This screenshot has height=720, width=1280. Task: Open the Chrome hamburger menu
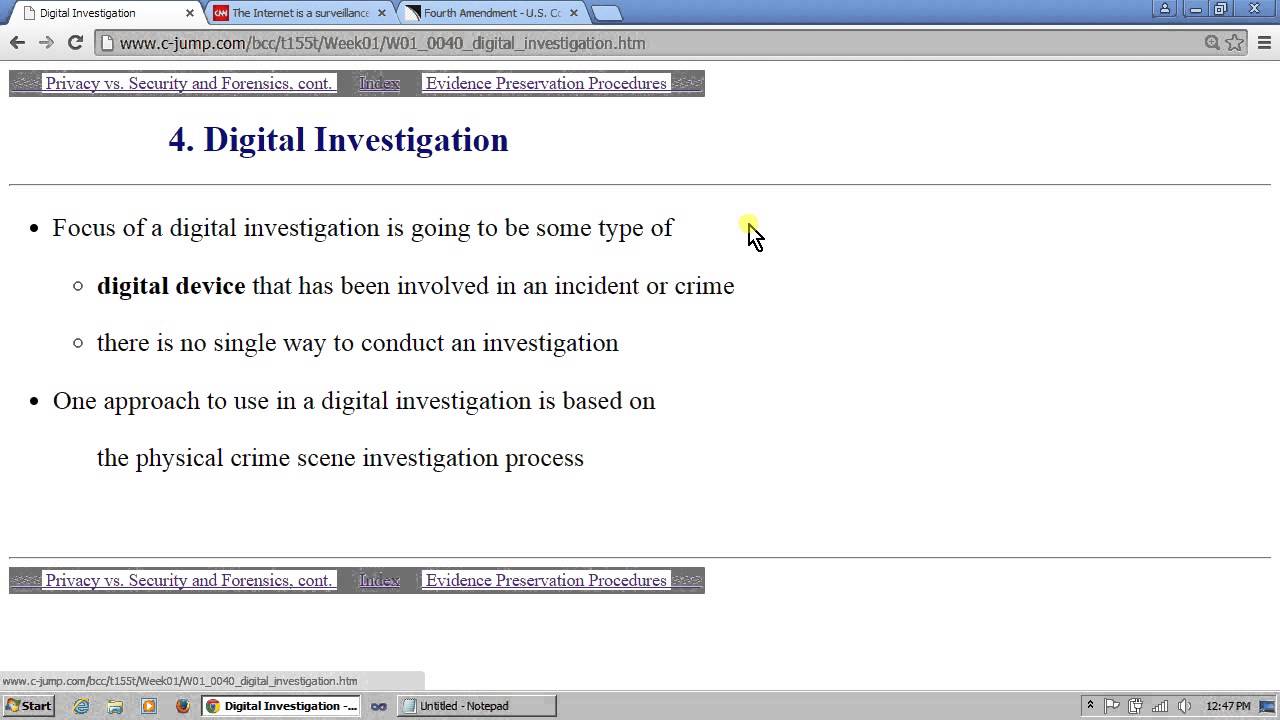(x=1264, y=42)
